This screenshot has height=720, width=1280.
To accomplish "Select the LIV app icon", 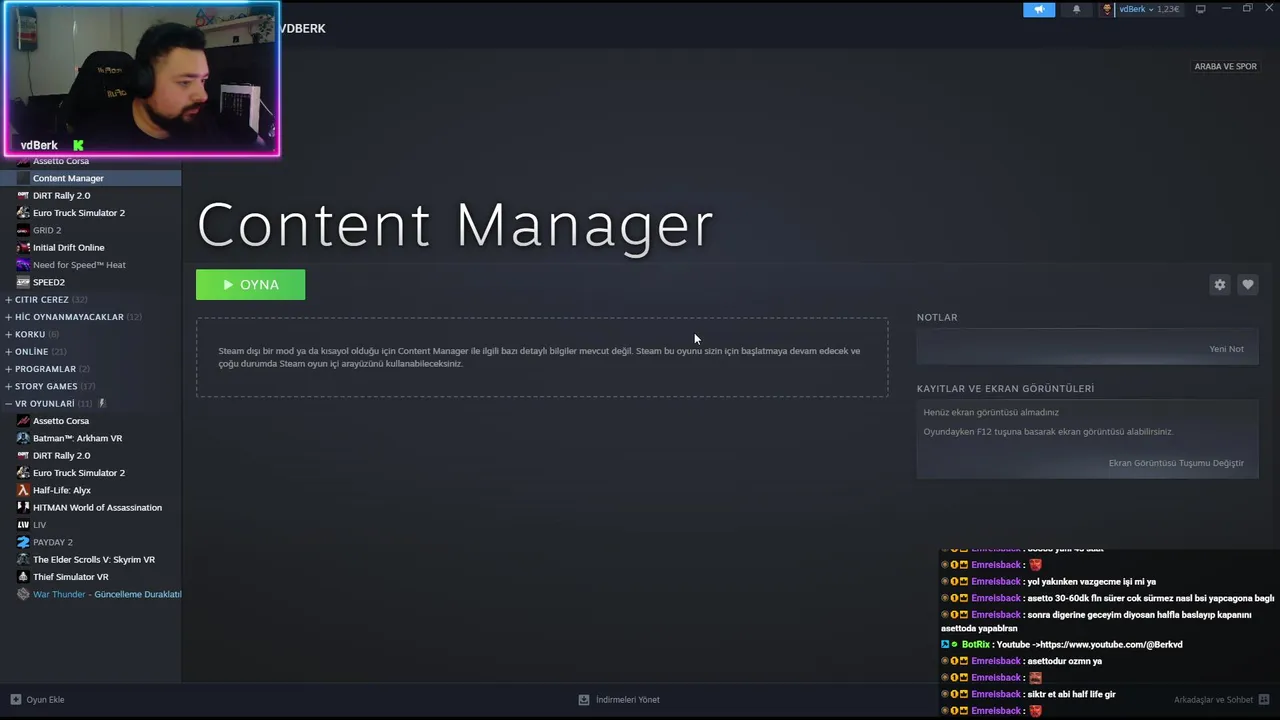I will pyautogui.click(x=23, y=525).
